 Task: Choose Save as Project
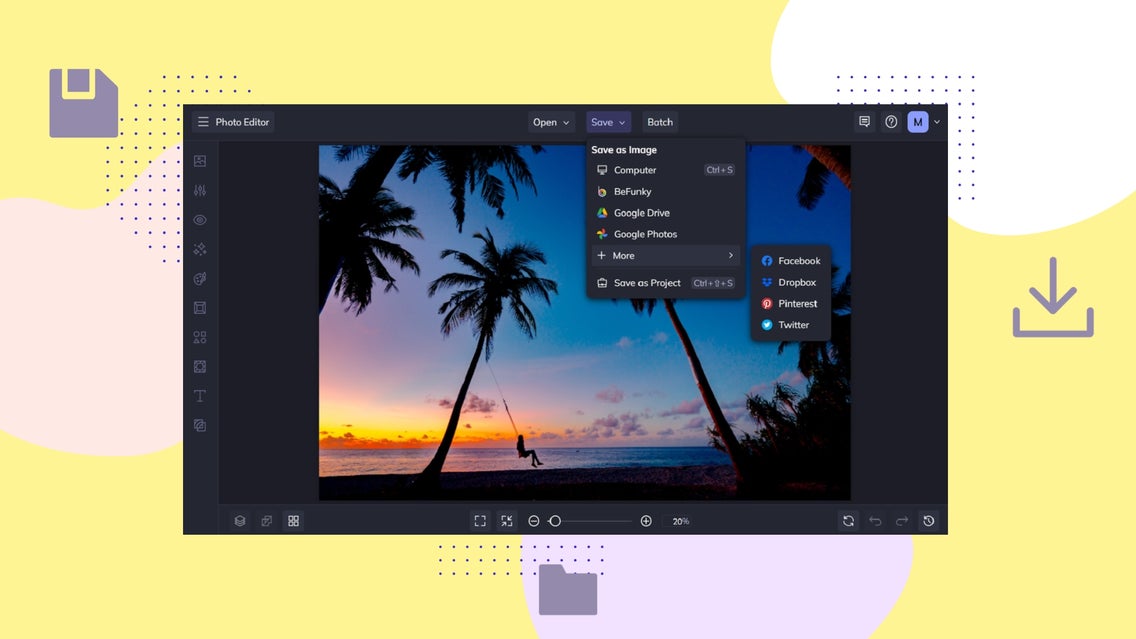[665, 283]
